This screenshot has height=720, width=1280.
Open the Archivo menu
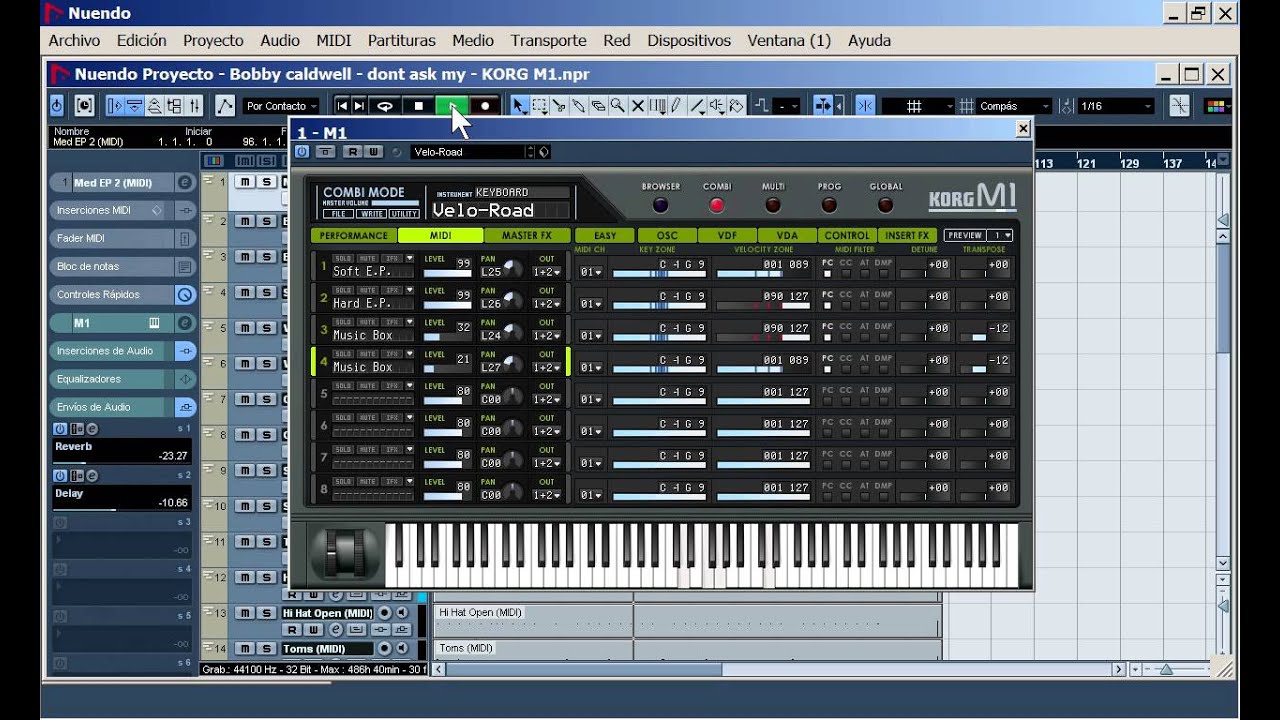[74, 40]
